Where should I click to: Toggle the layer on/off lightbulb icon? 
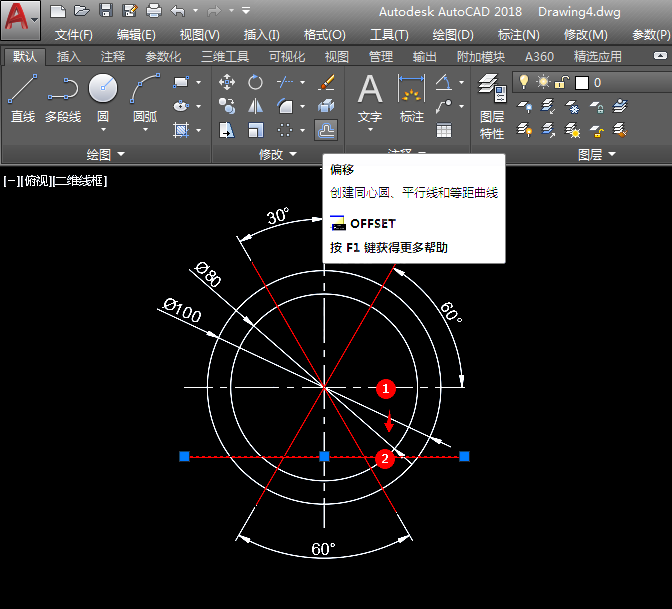pos(523,82)
